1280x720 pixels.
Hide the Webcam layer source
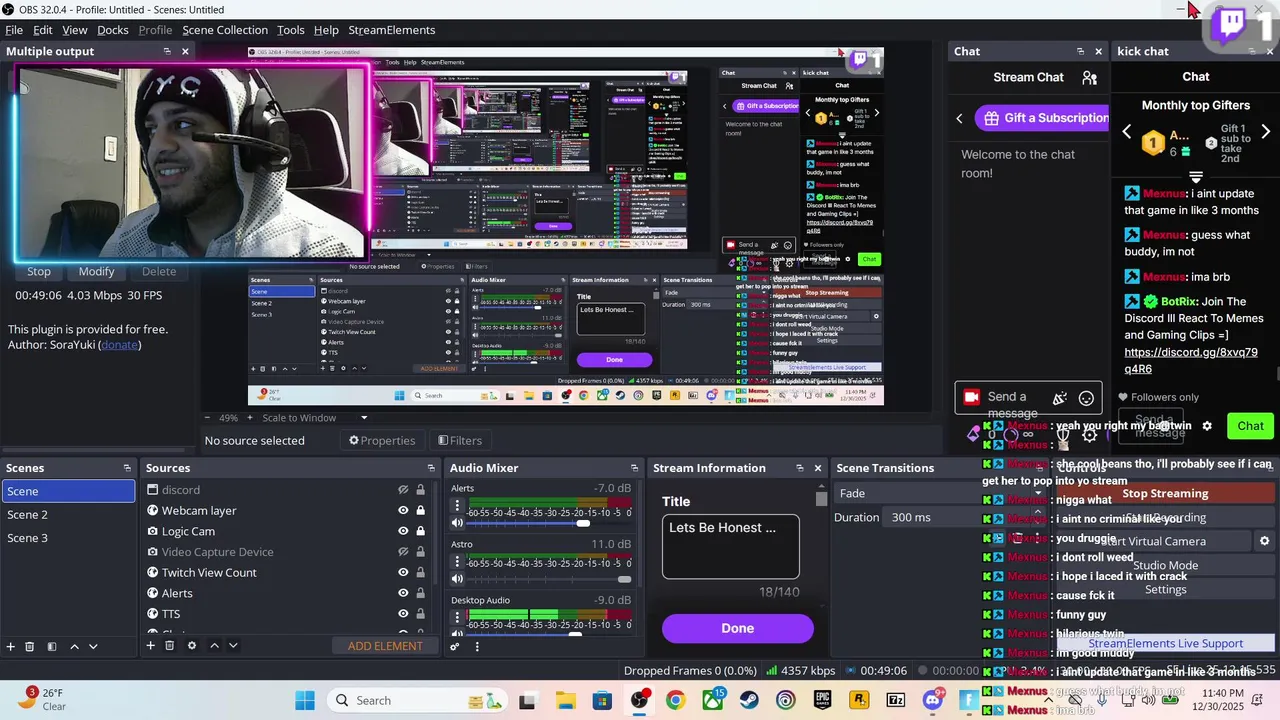pyautogui.click(x=403, y=510)
